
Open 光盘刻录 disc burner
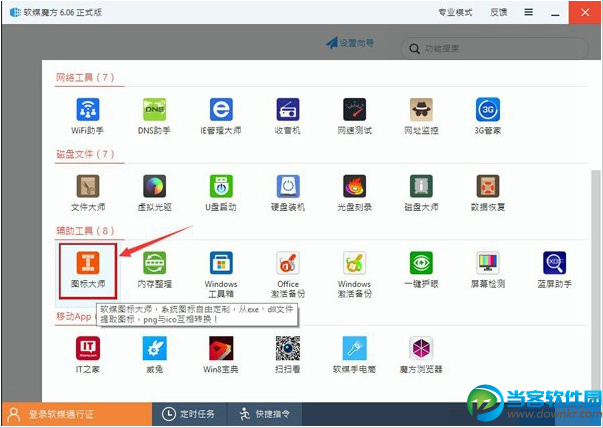click(x=355, y=193)
